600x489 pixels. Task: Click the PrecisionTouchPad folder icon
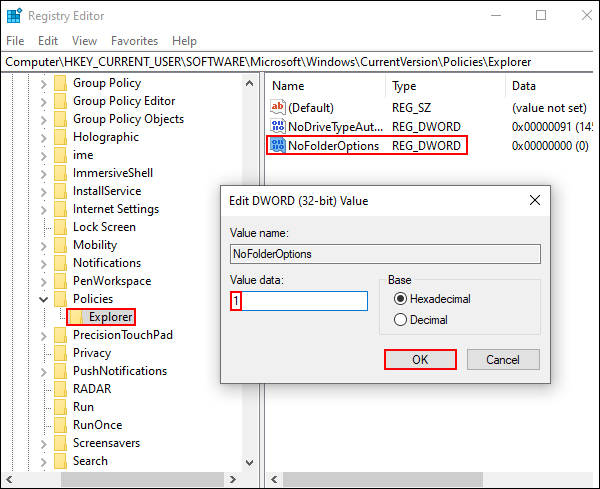click(x=60, y=335)
